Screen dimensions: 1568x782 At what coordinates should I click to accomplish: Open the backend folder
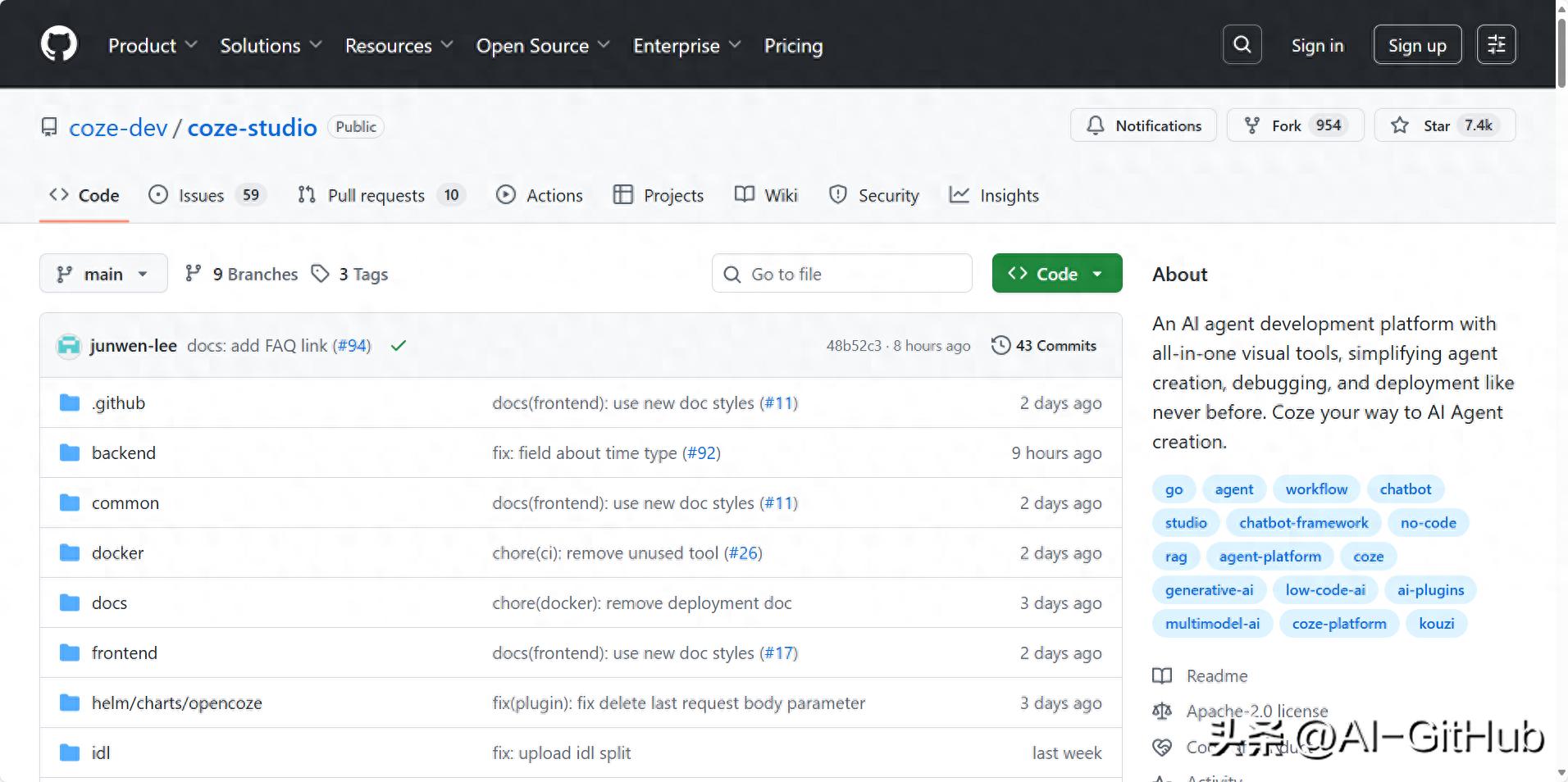pos(124,452)
